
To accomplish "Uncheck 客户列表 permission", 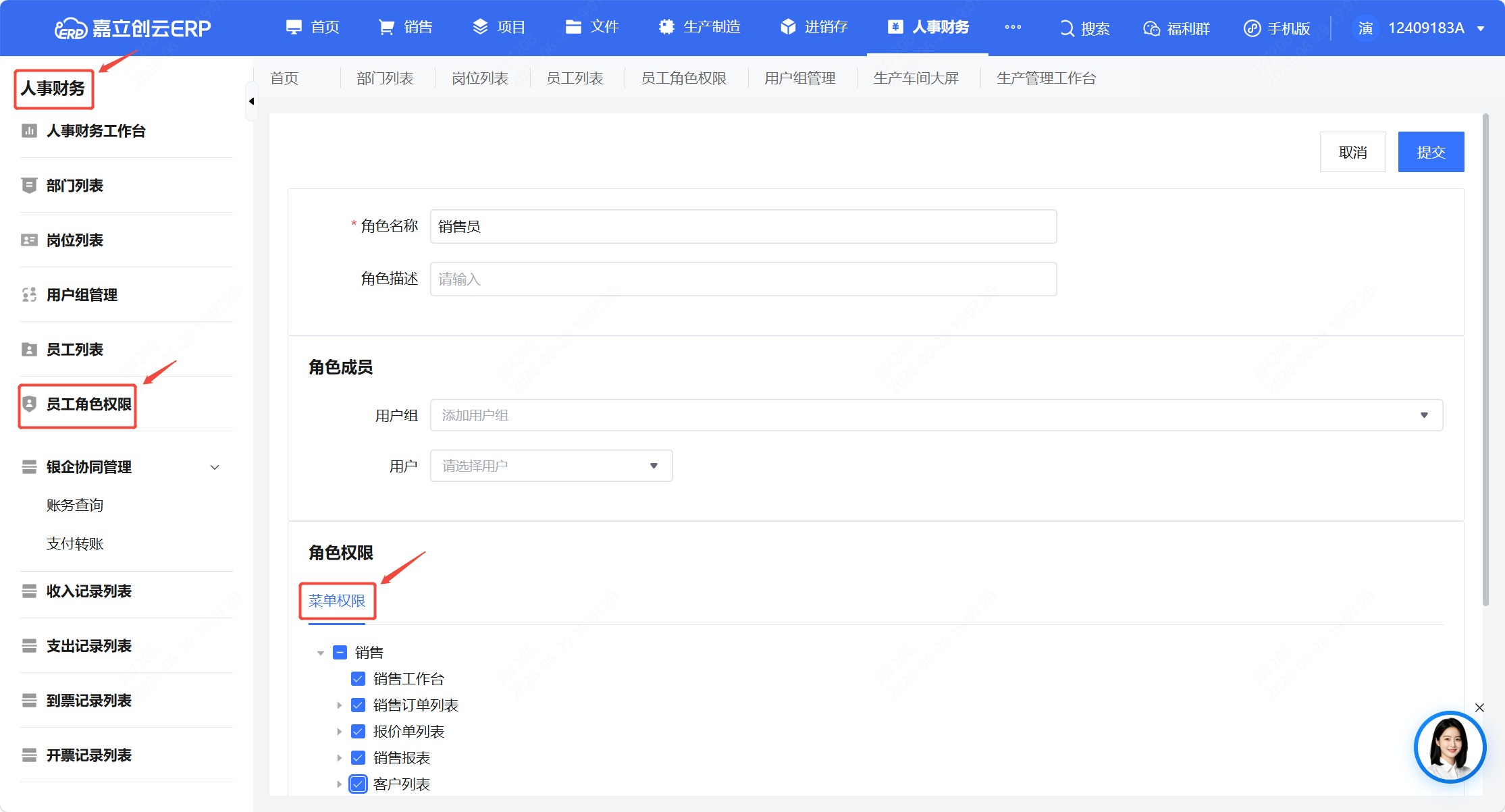I will (x=359, y=784).
